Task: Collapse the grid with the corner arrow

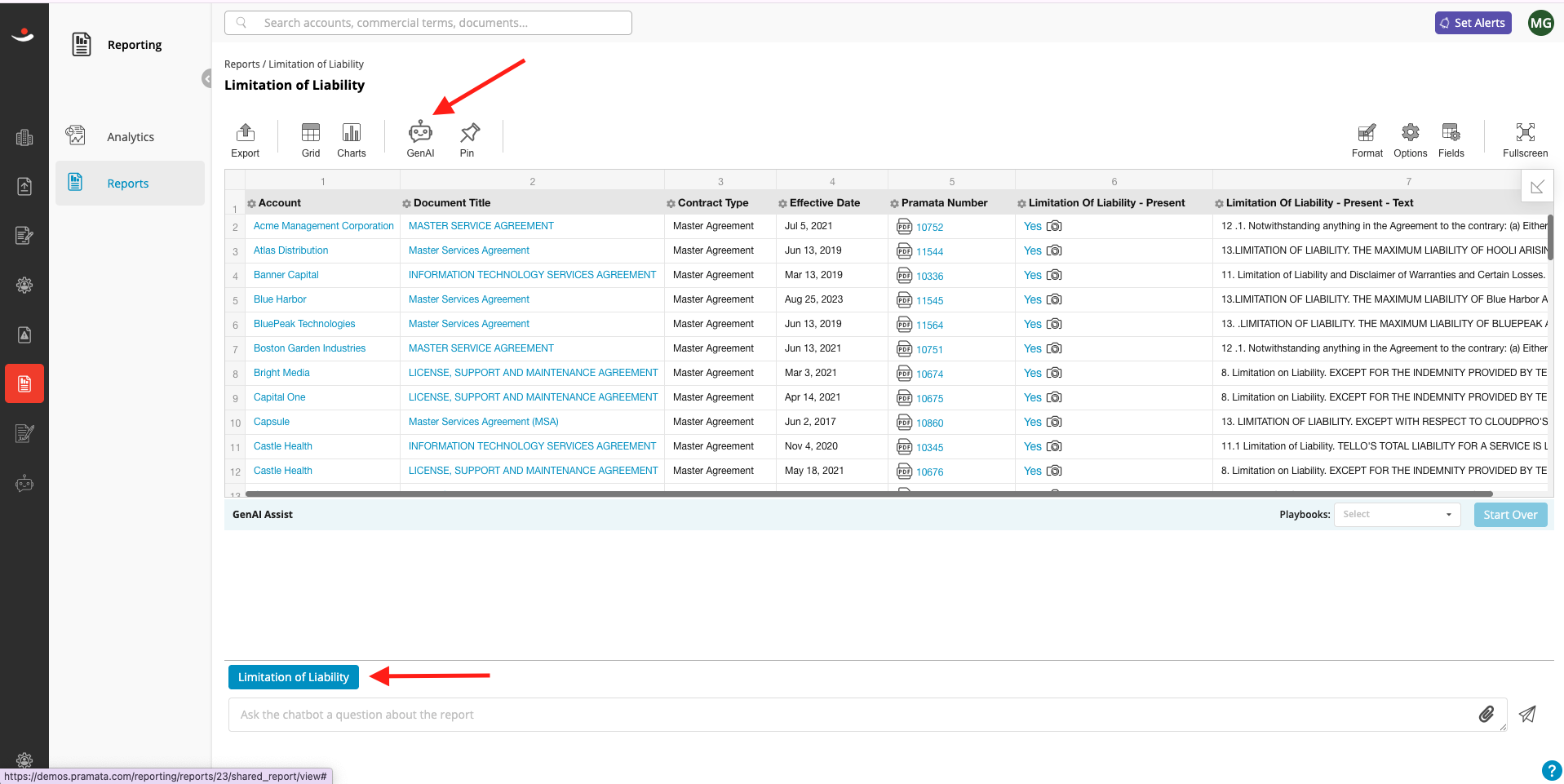Action: (1537, 187)
